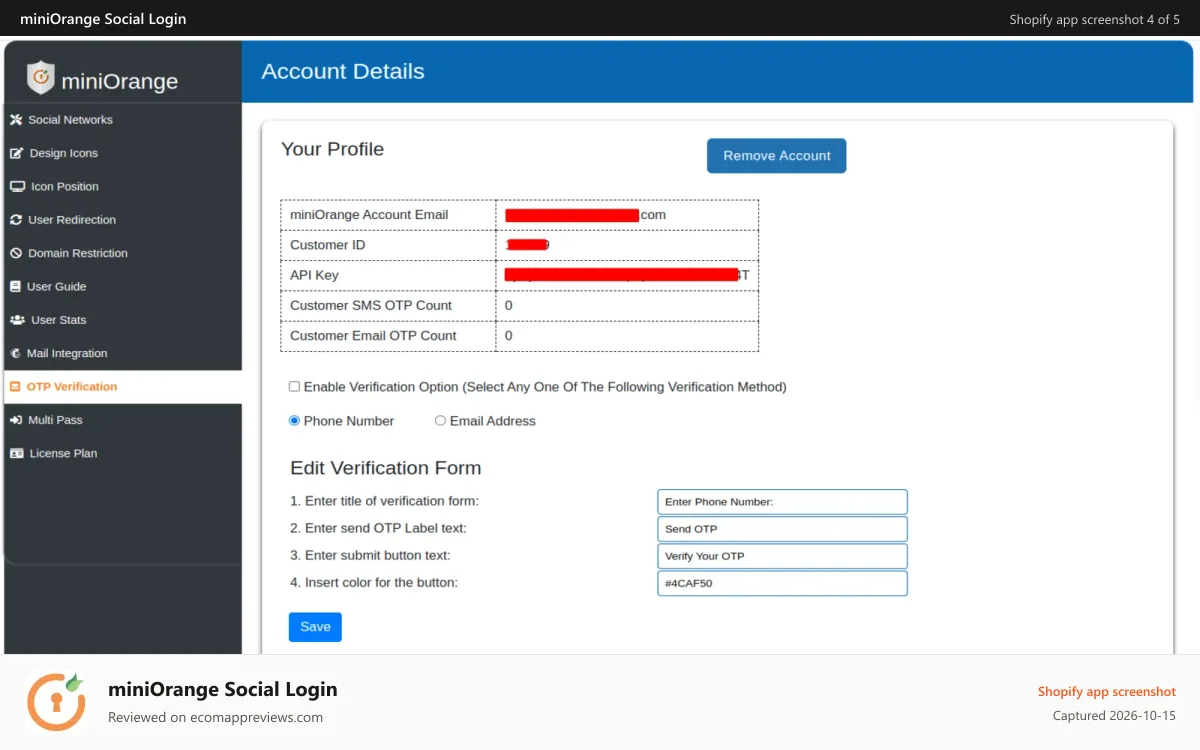This screenshot has width=1200, height=750.
Task: Click the User Redirection refresh icon
Action: pos(16,220)
